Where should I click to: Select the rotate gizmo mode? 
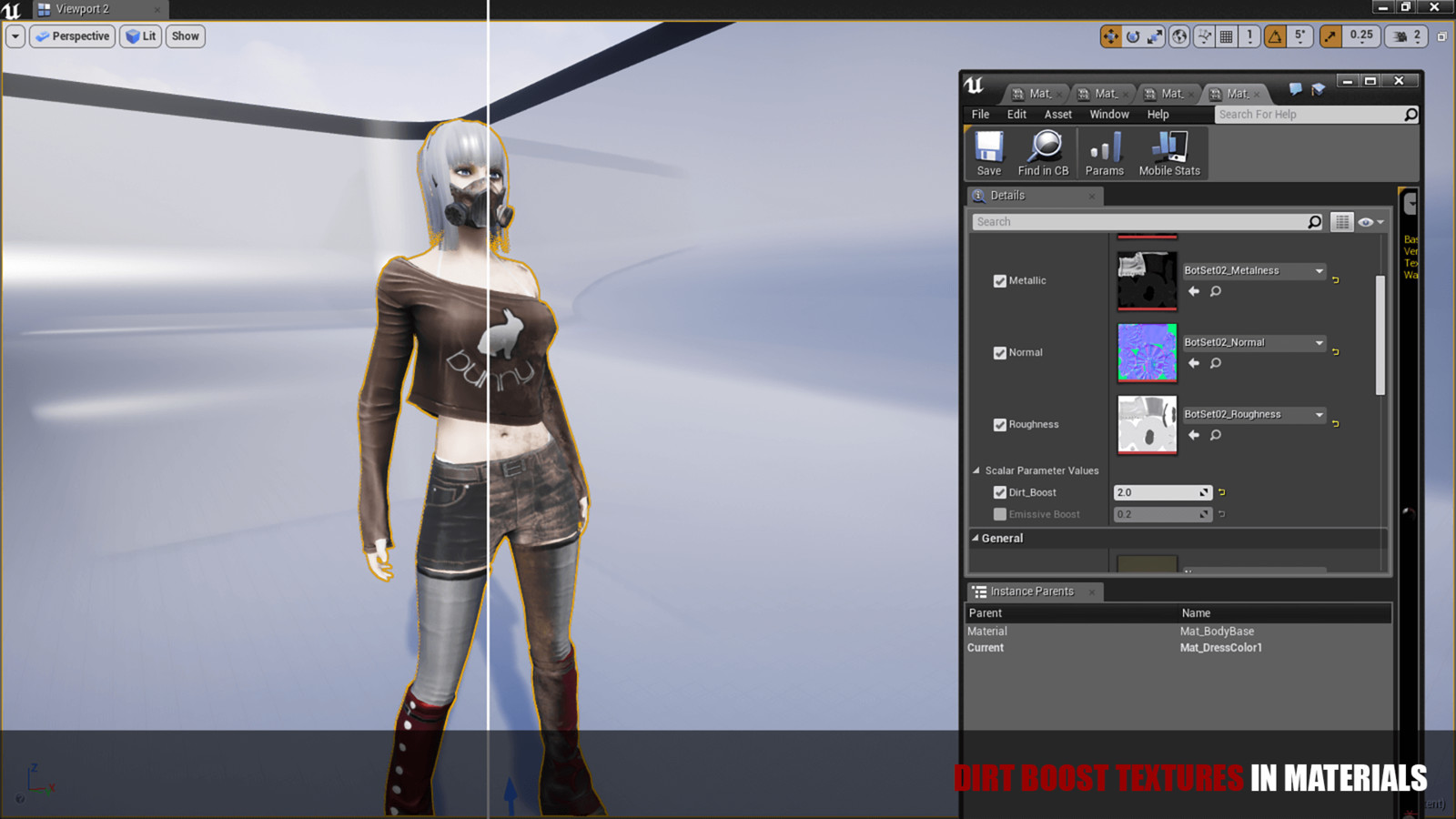[x=1133, y=36]
